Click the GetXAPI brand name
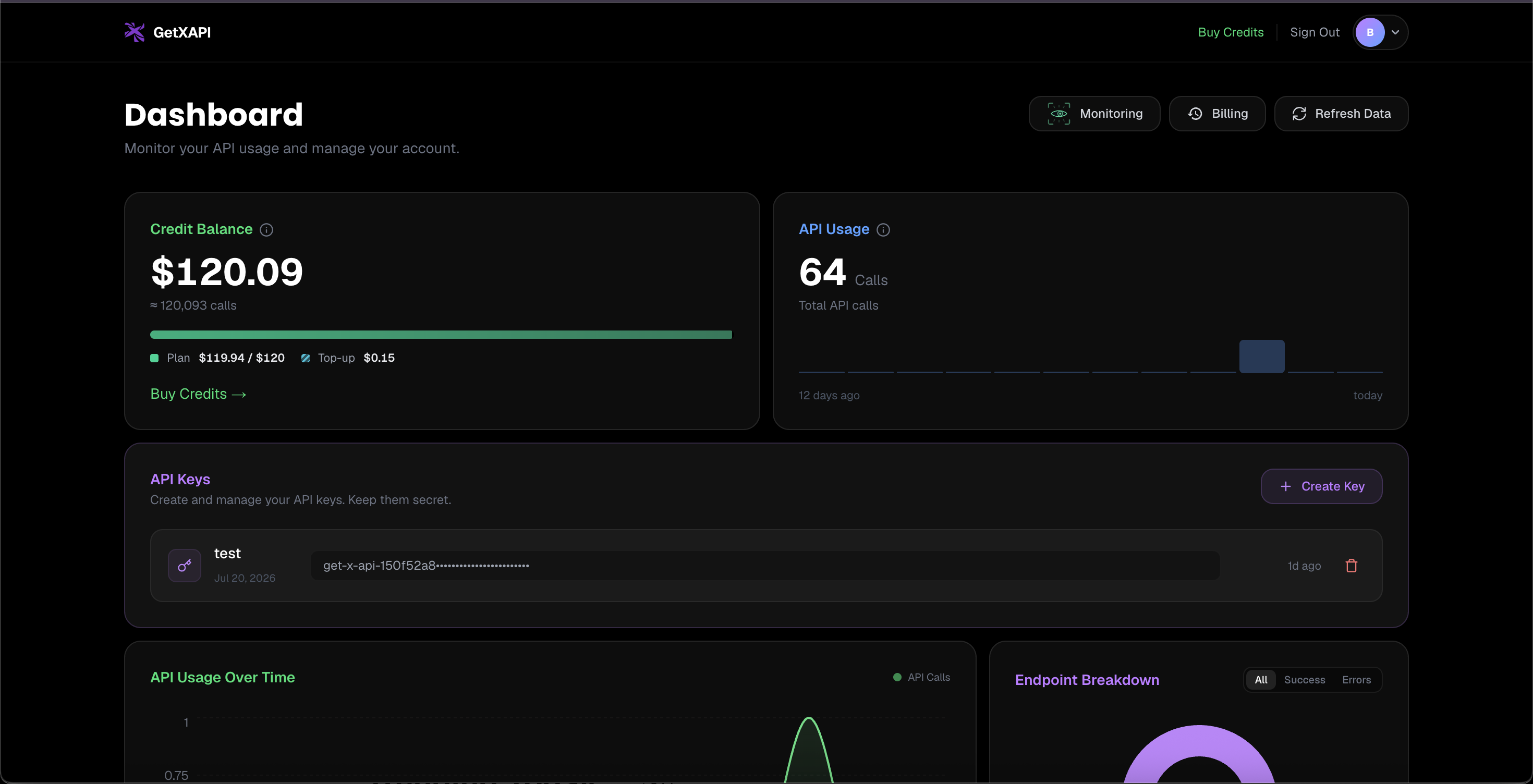The width and height of the screenshot is (1533, 784). point(182,32)
